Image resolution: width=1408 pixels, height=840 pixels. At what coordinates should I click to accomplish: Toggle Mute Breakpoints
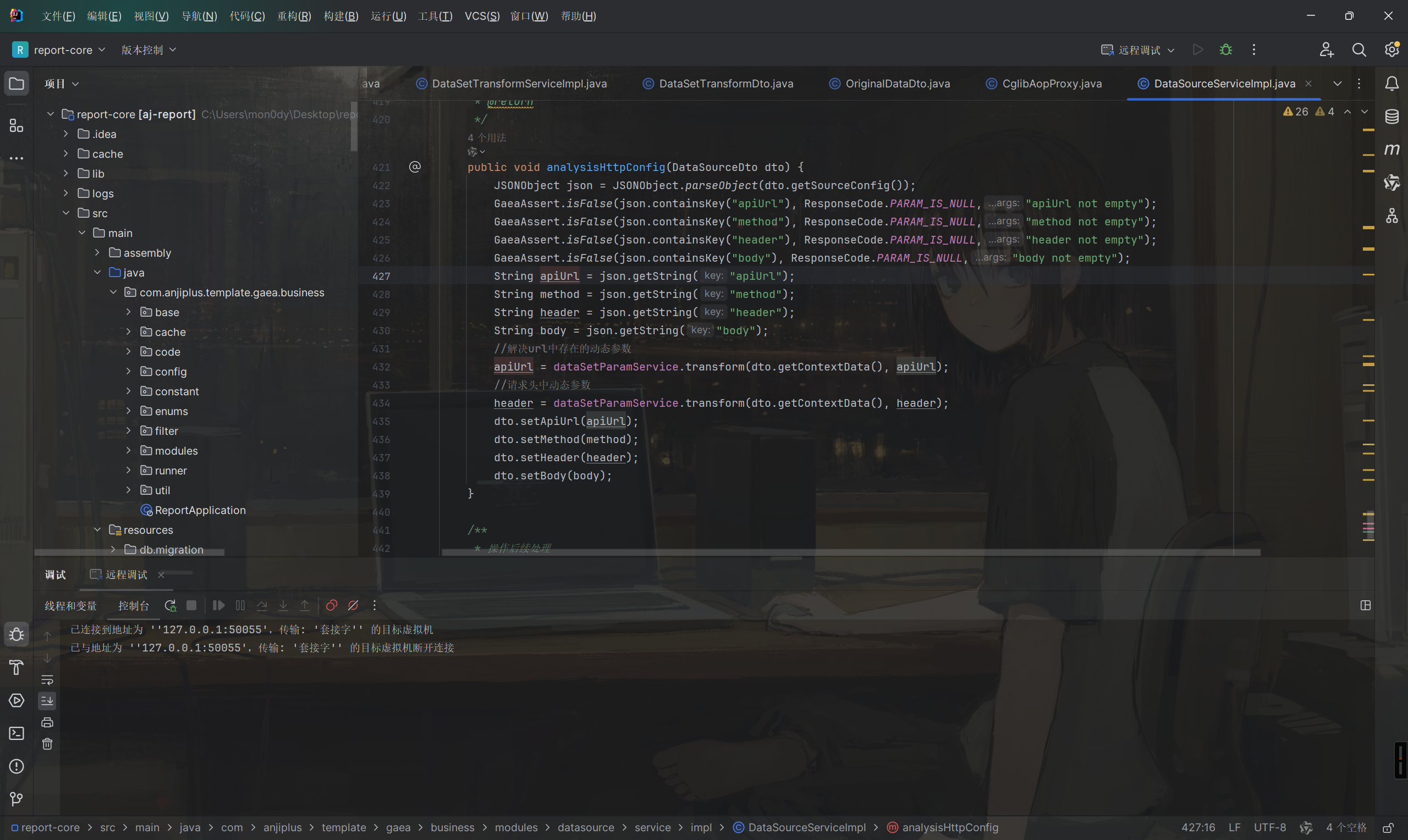(x=353, y=606)
